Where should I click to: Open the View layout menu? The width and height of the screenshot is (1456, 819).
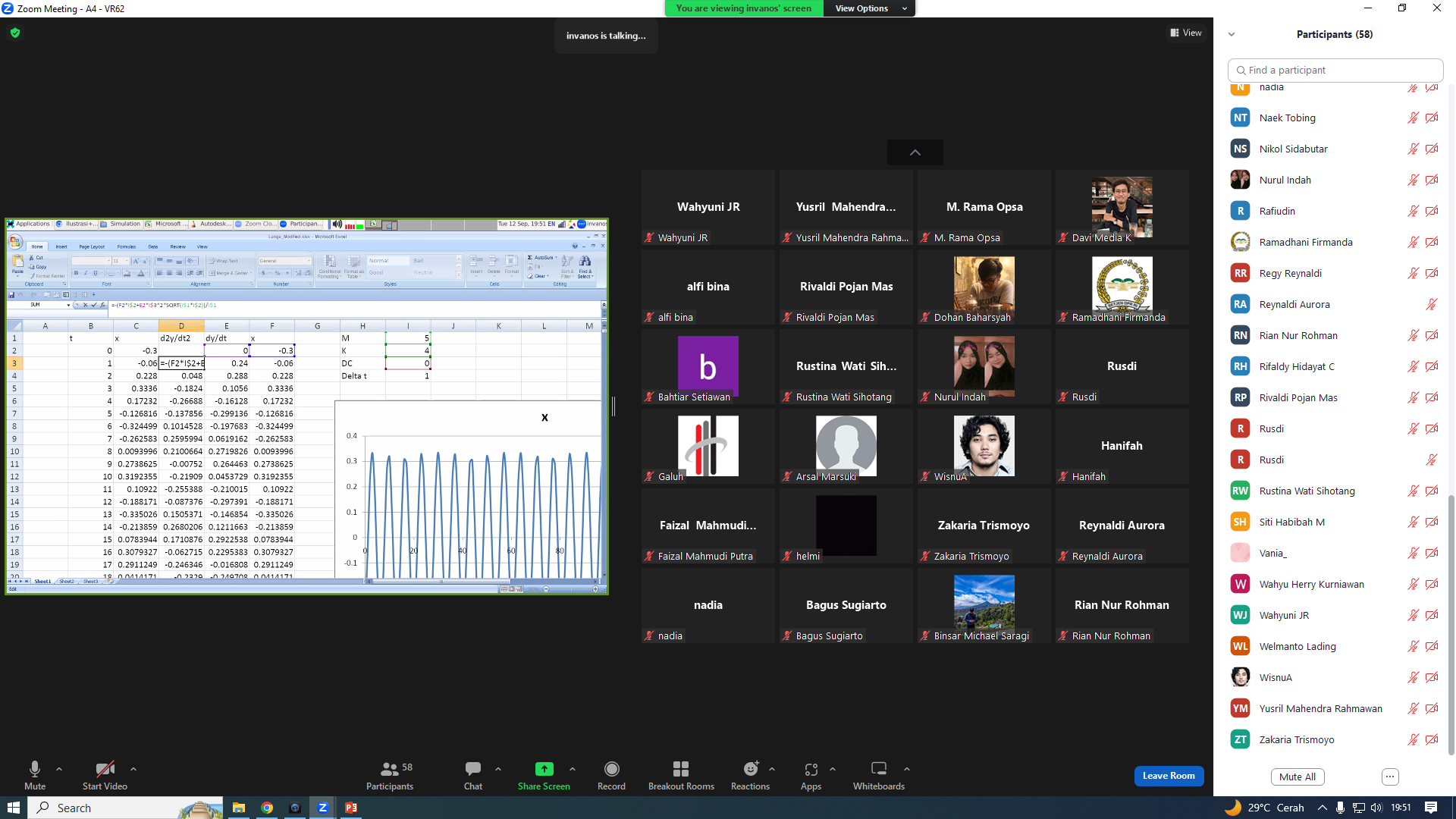pyautogui.click(x=1186, y=33)
